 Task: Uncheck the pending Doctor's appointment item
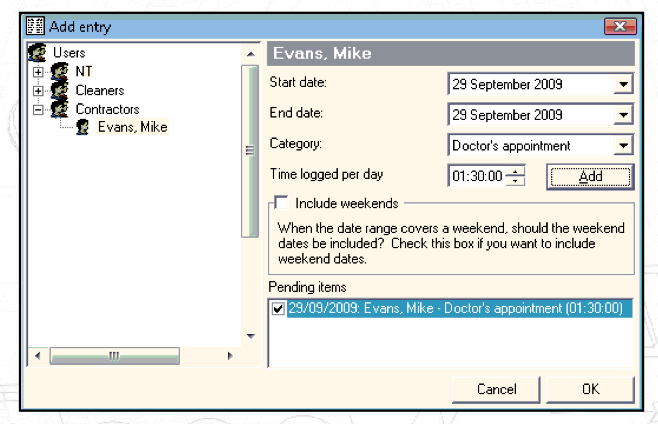click(x=278, y=309)
